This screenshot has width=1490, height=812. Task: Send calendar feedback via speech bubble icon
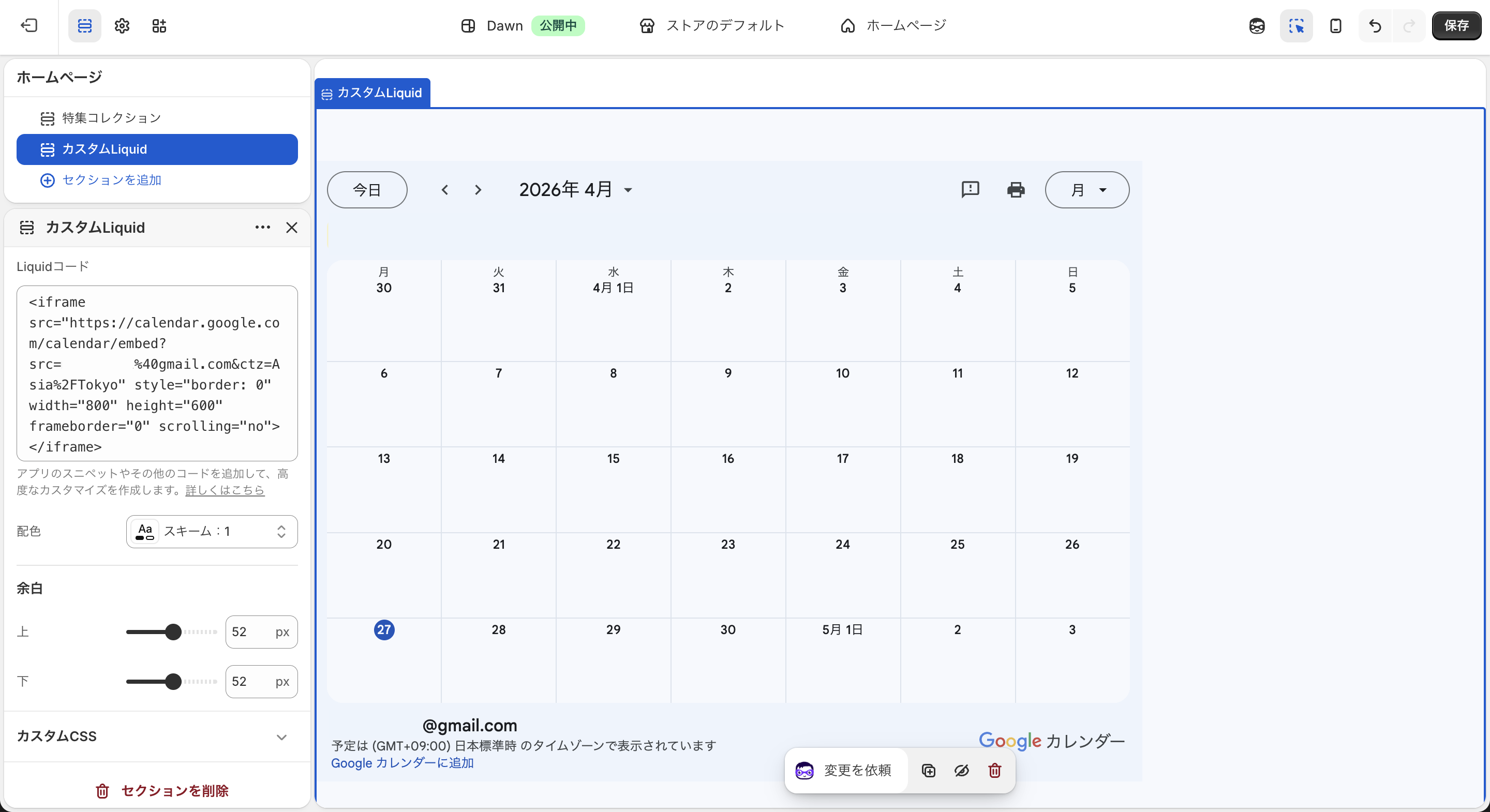point(970,190)
